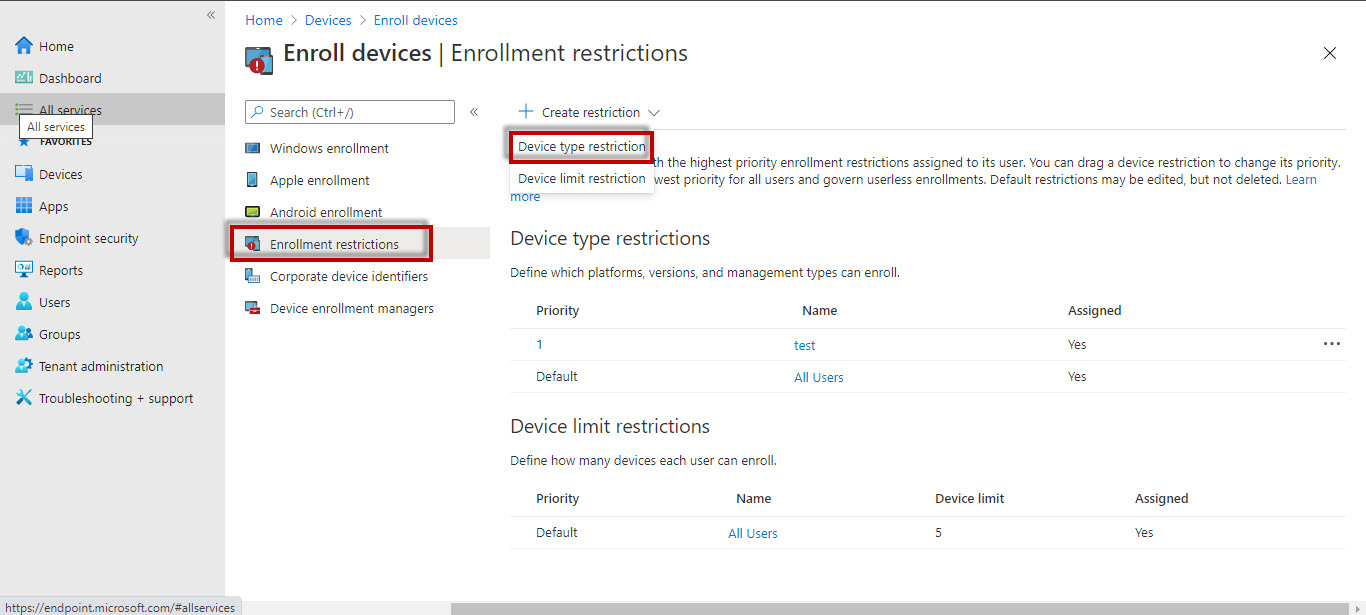
Task: Select the Apps icon in sidebar
Action: pos(22,205)
